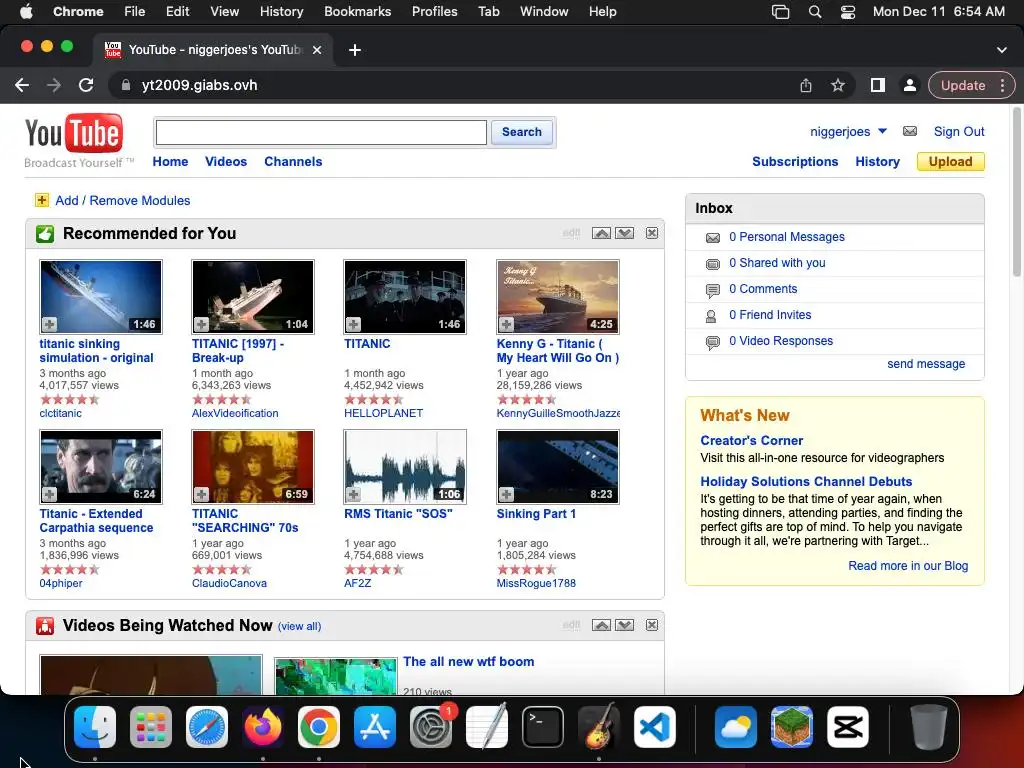
Task: Add Kenny G Titanic video to the queue
Action: point(506,324)
